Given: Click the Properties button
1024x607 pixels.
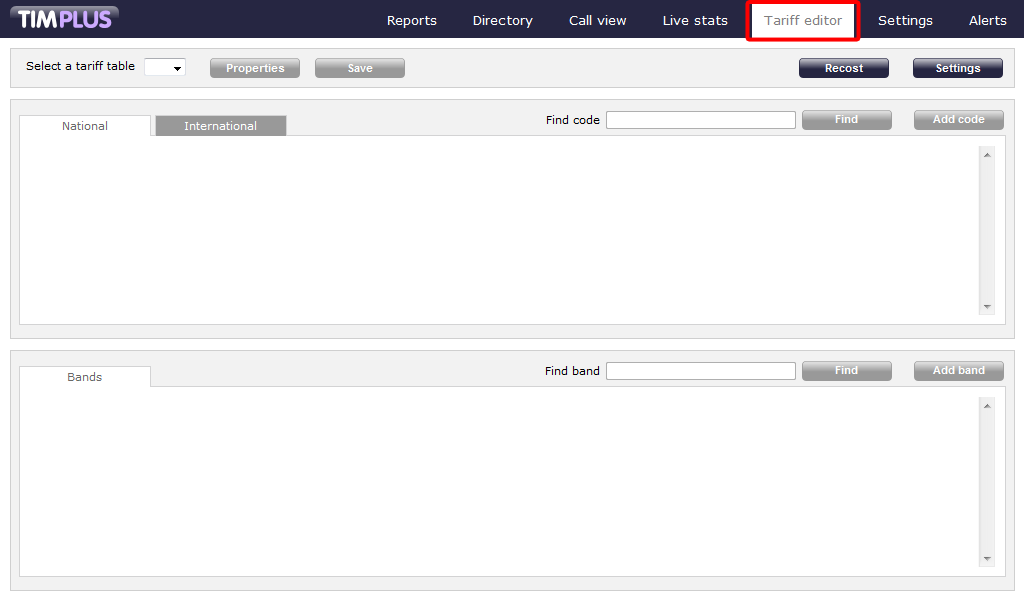Looking at the screenshot, I should (x=255, y=68).
